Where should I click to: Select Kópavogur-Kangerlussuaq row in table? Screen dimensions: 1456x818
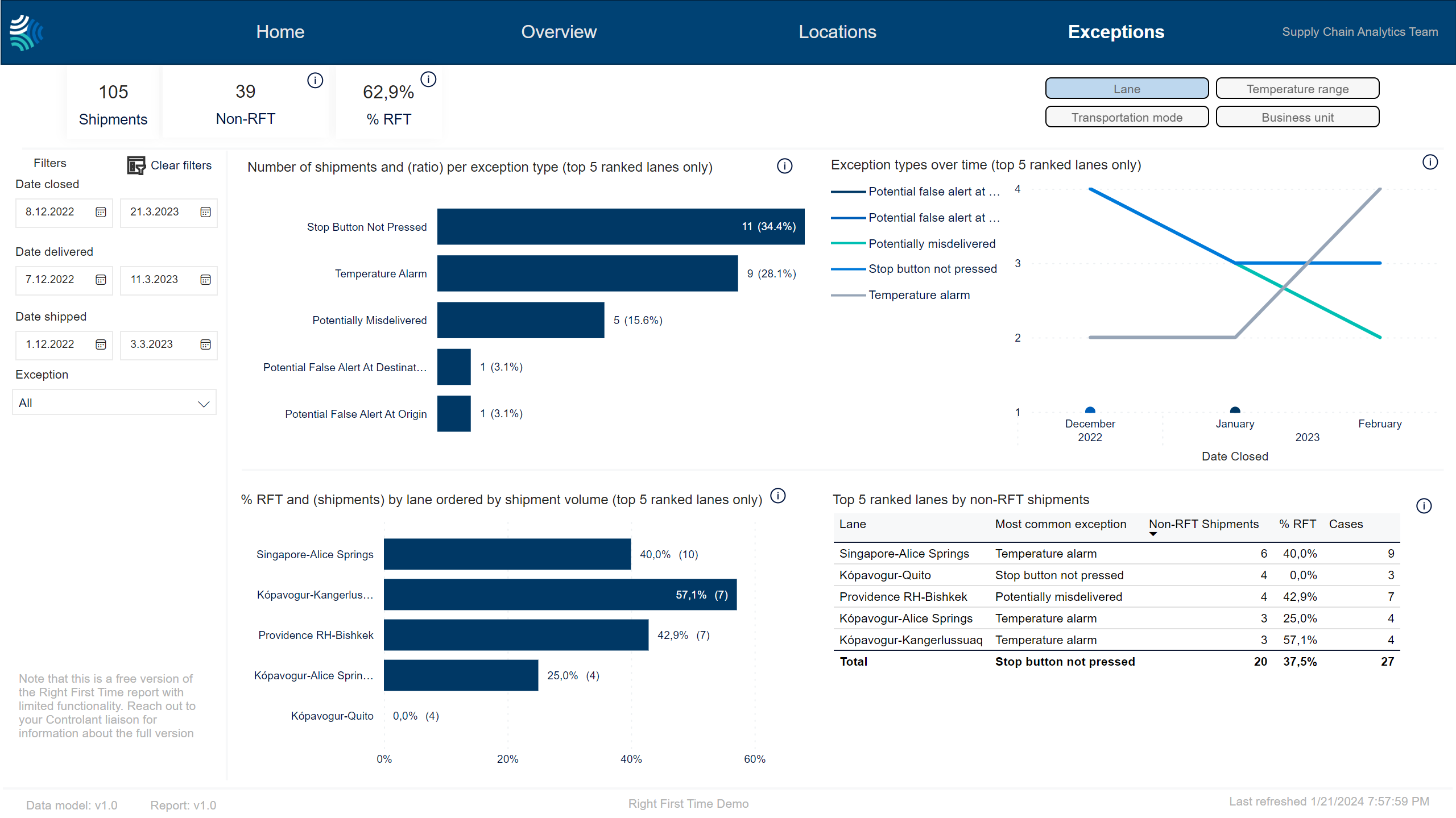pyautogui.click(x=1116, y=640)
